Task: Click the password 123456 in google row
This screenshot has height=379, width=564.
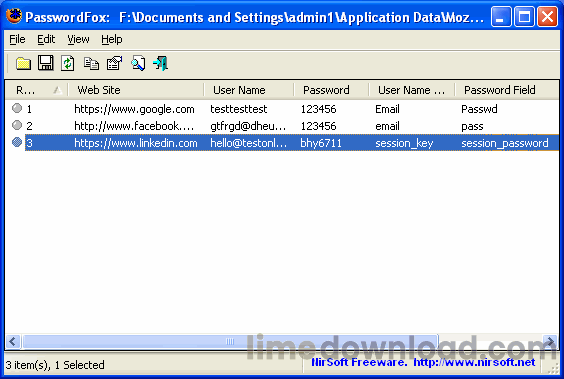Action: click(318, 109)
